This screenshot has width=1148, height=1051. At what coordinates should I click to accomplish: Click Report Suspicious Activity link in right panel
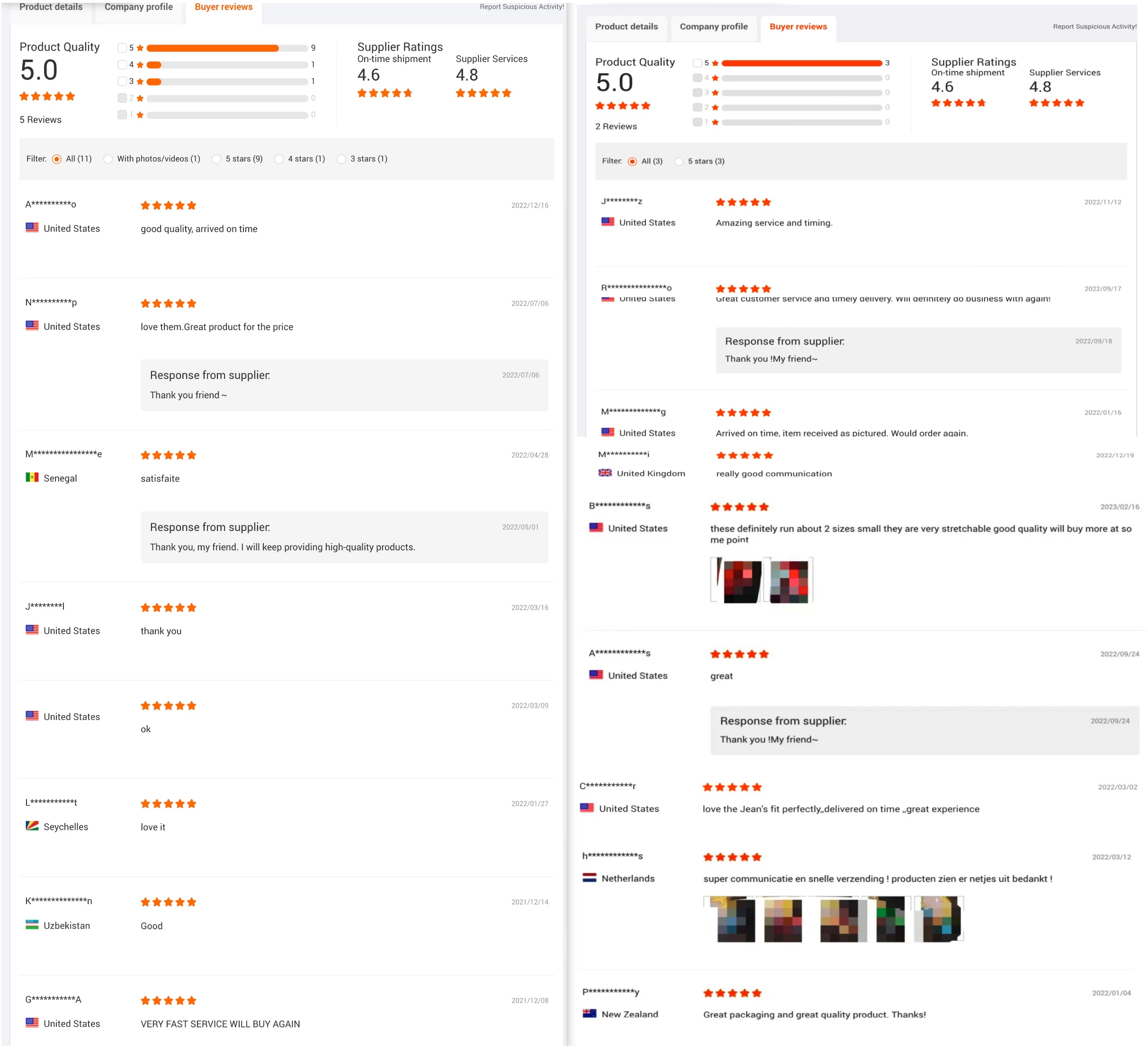point(1094,27)
